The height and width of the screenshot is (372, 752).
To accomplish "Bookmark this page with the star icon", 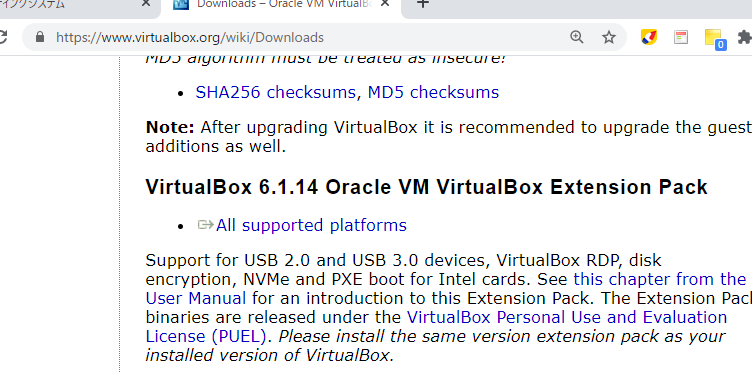I will [609, 37].
